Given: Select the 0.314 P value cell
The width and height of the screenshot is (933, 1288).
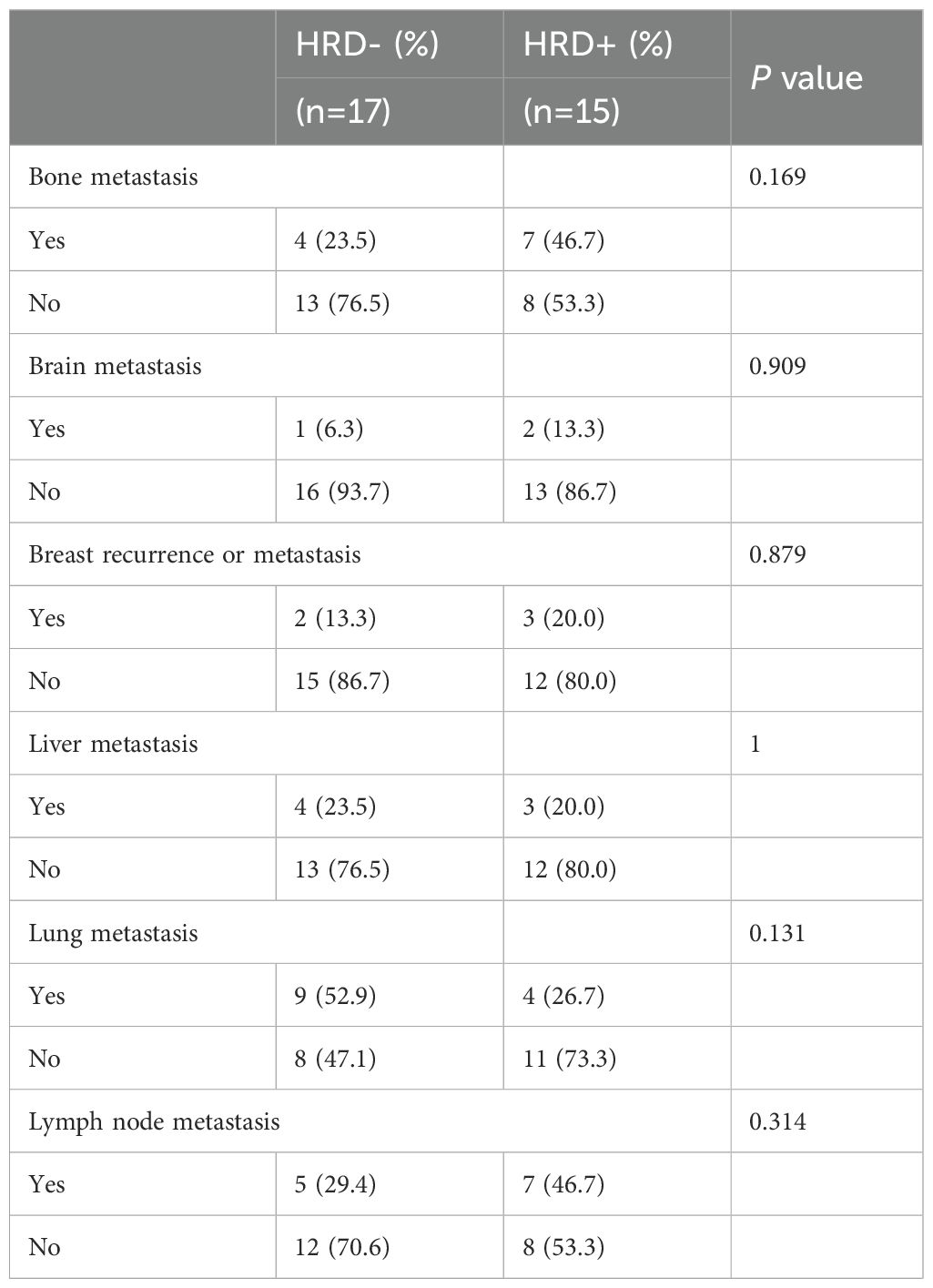Looking at the screenshot, I should tap(777, 1121).
